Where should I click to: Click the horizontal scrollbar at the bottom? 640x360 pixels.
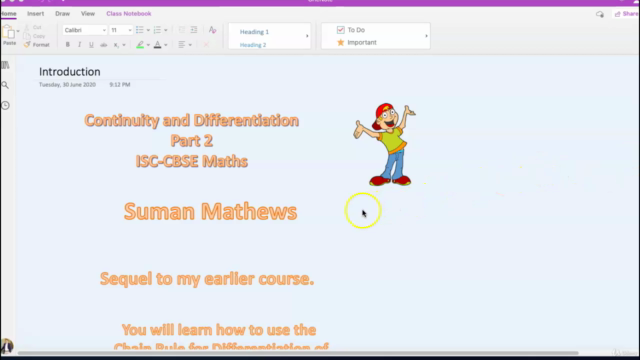pos(298,353)
